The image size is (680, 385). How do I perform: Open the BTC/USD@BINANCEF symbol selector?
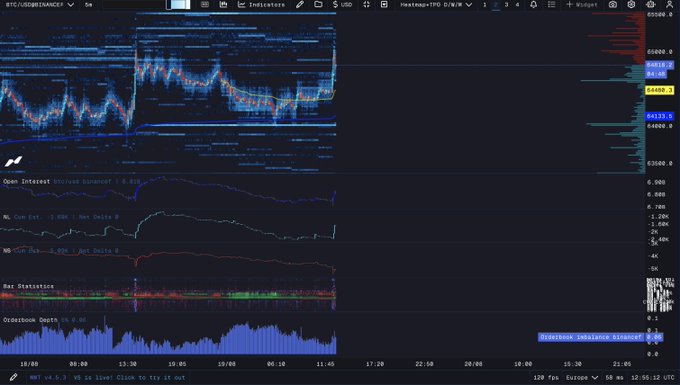coord(39,4)
